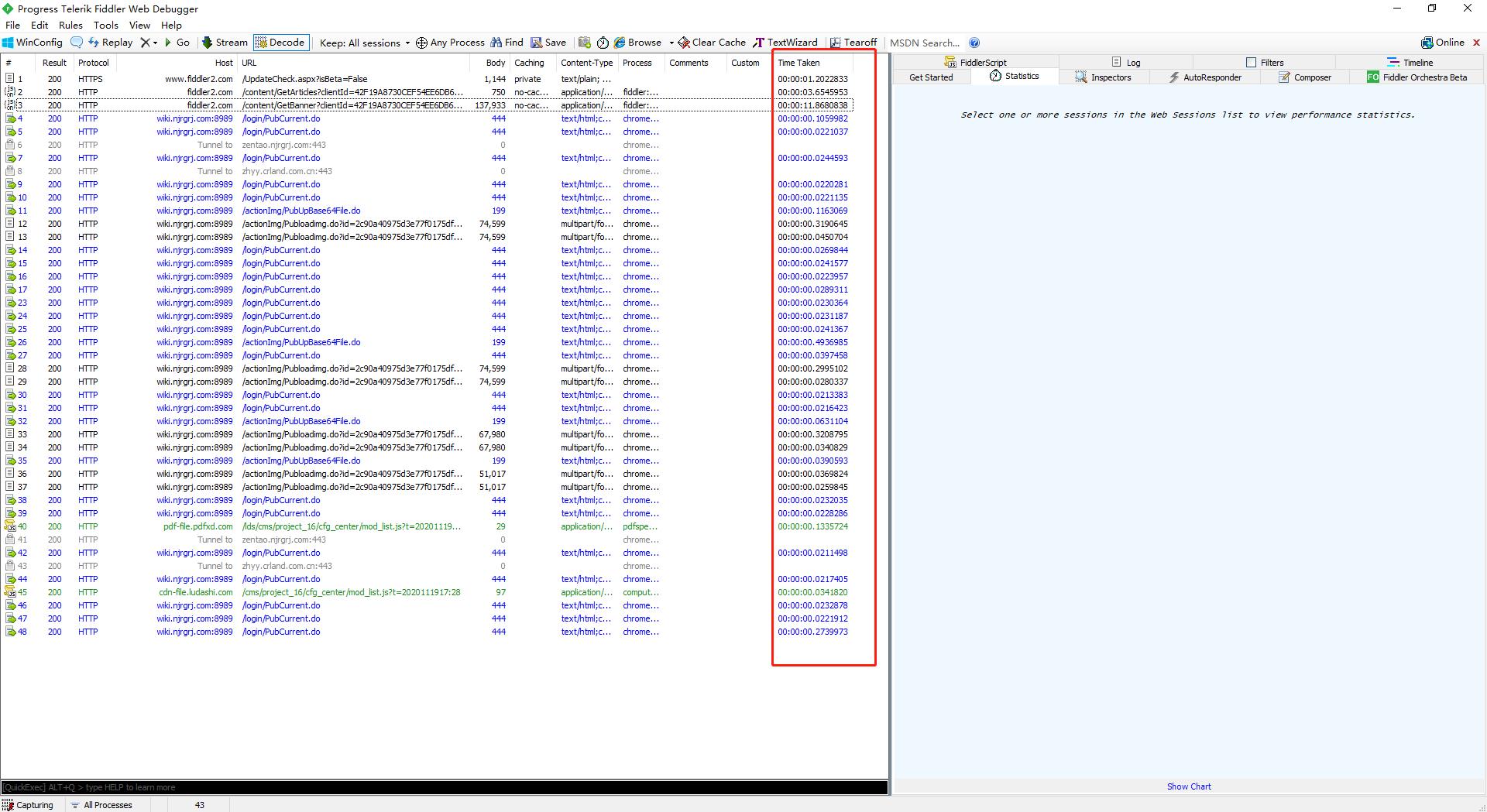Image resolution: width=1487 pixels, height=812 pixels.
Task: Replay the selected sessions
Action: point(110,43)
